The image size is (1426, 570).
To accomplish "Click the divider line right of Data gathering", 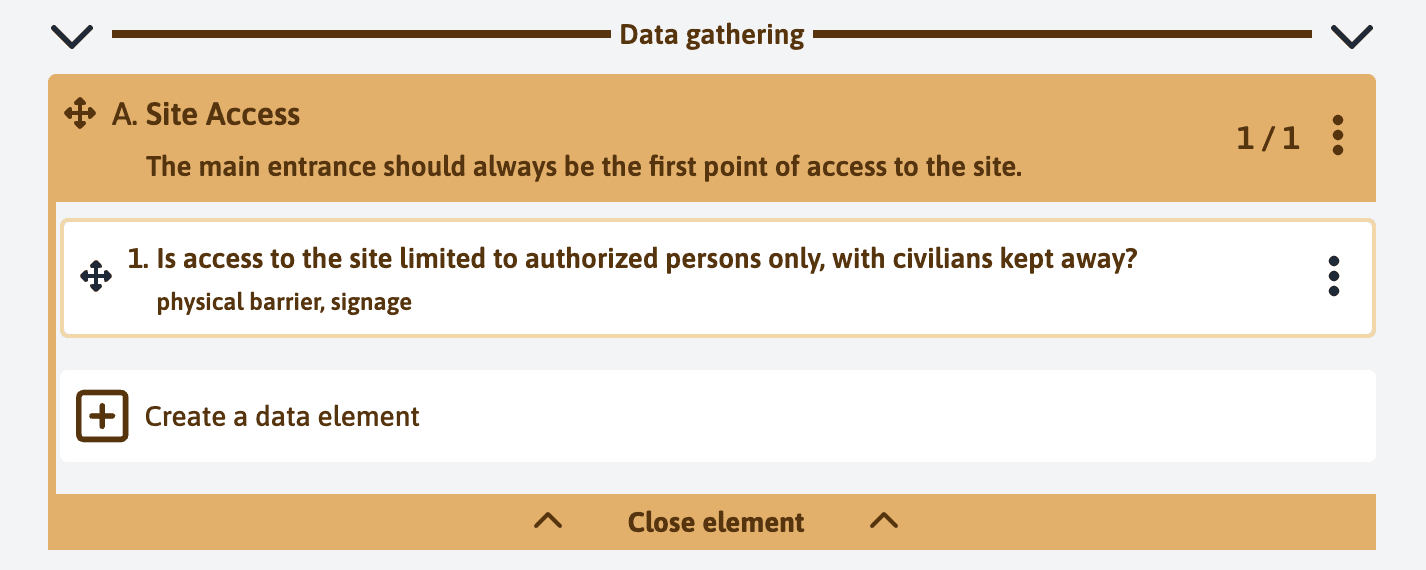I will point(1060,35).
